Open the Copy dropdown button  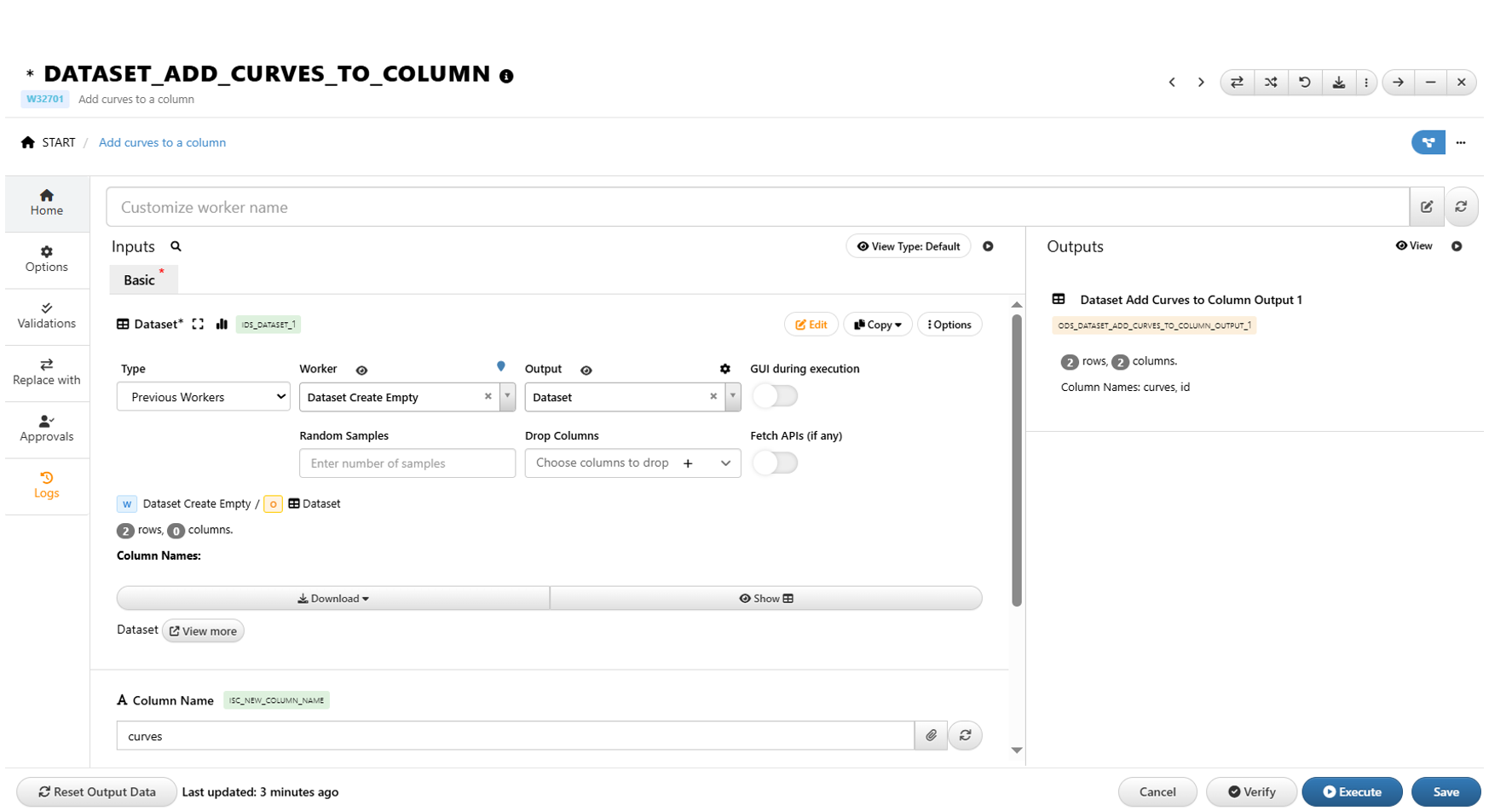click(877, 325)
